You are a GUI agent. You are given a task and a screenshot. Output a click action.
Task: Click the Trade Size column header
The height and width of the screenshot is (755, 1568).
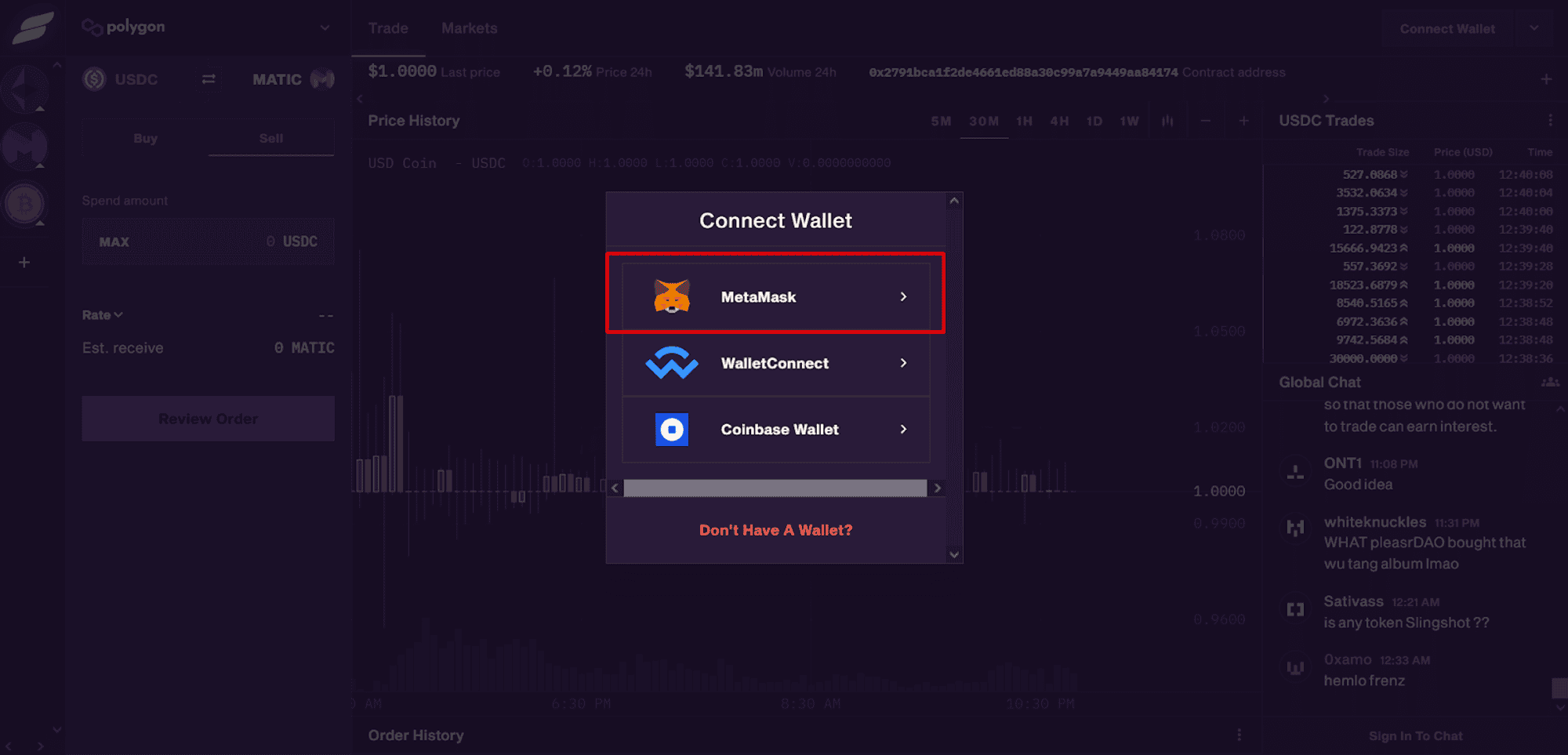coord(1382,152)
